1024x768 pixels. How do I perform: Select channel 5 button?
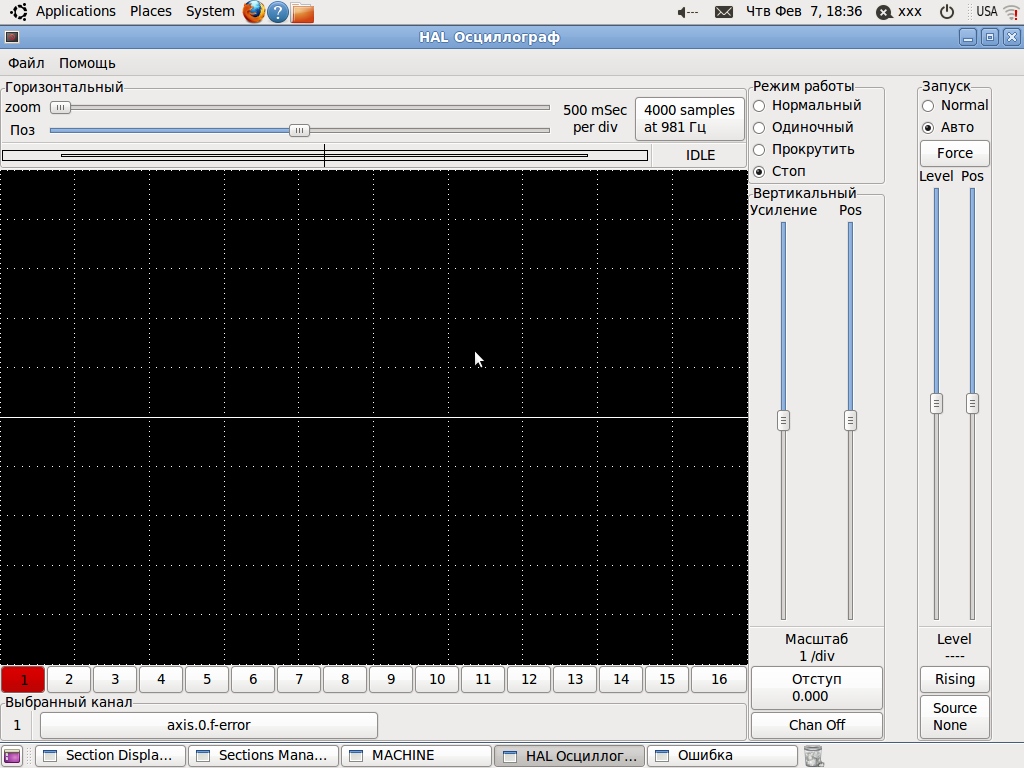tap(207, 679)
